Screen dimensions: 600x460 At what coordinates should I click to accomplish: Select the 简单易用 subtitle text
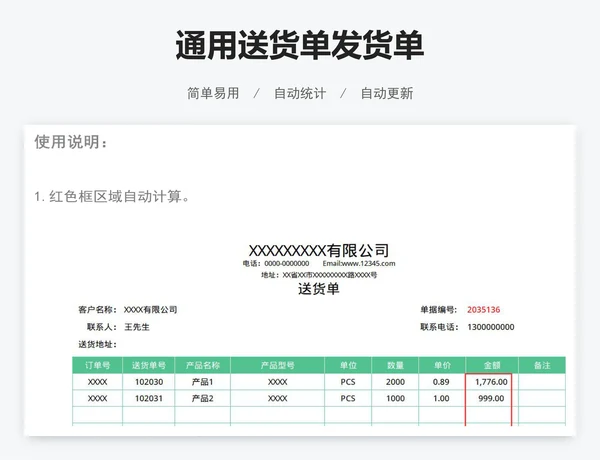(x=213, y=93)
